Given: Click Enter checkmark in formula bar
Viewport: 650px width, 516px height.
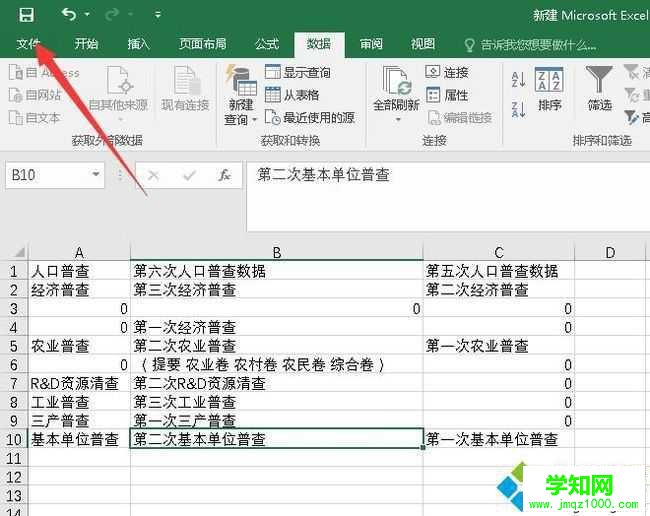Looking at the screenshot, I should coord(189,175).
